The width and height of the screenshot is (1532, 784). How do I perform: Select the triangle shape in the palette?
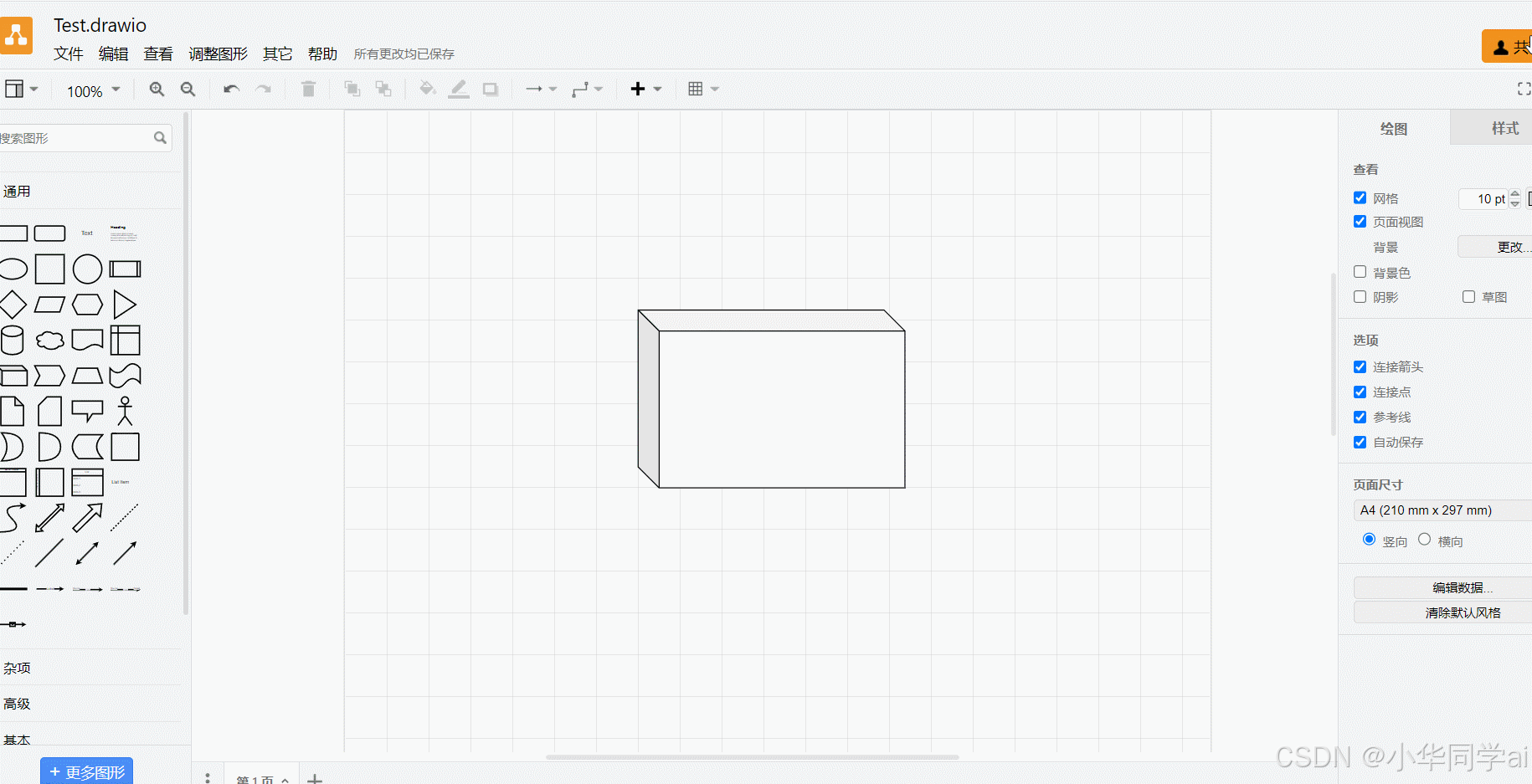(x=125, y=305)
